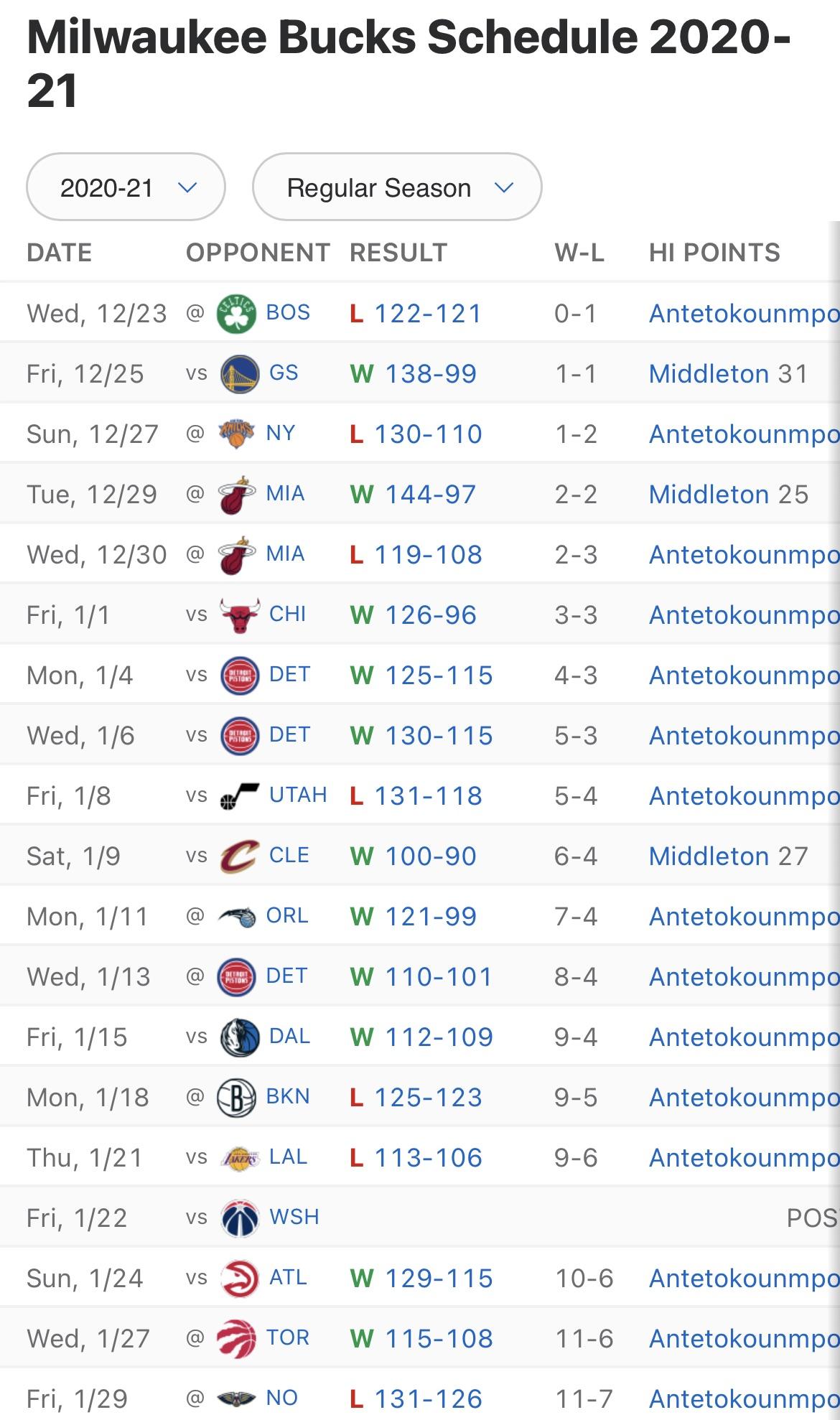Click the New York Knicks logo
Screen dimensions: 840x1420
(x=236, y=434)
